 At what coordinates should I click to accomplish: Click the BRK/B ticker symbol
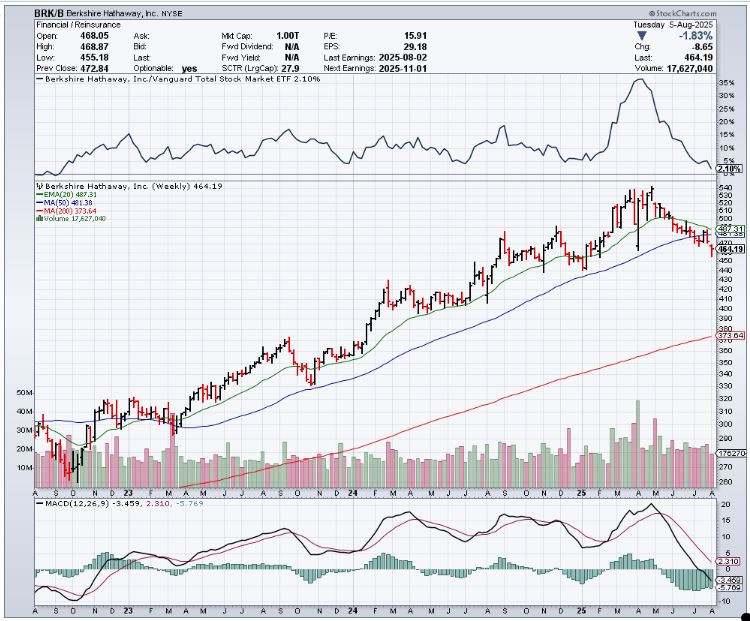[x=49, y=13]
